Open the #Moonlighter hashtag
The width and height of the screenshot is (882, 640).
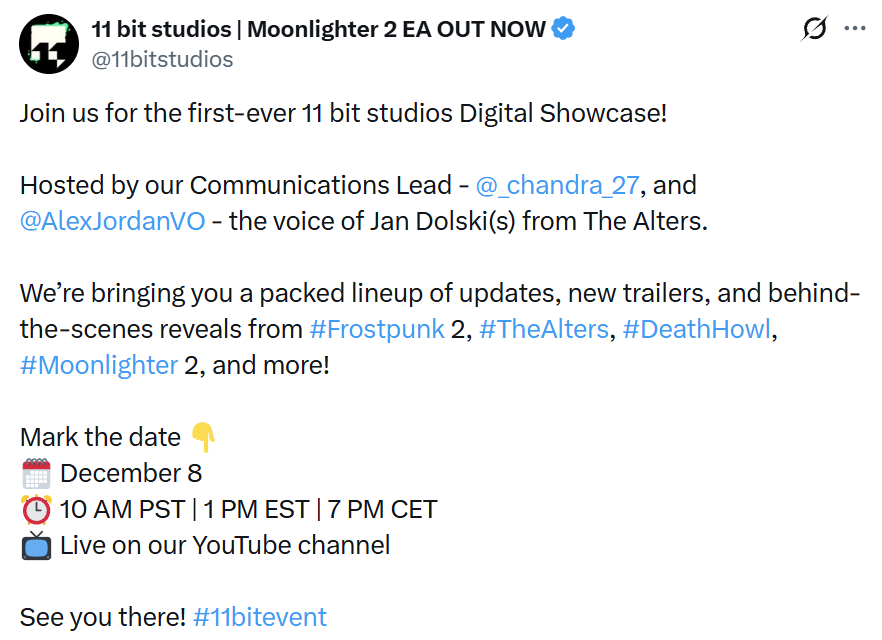tap(98, 365)
